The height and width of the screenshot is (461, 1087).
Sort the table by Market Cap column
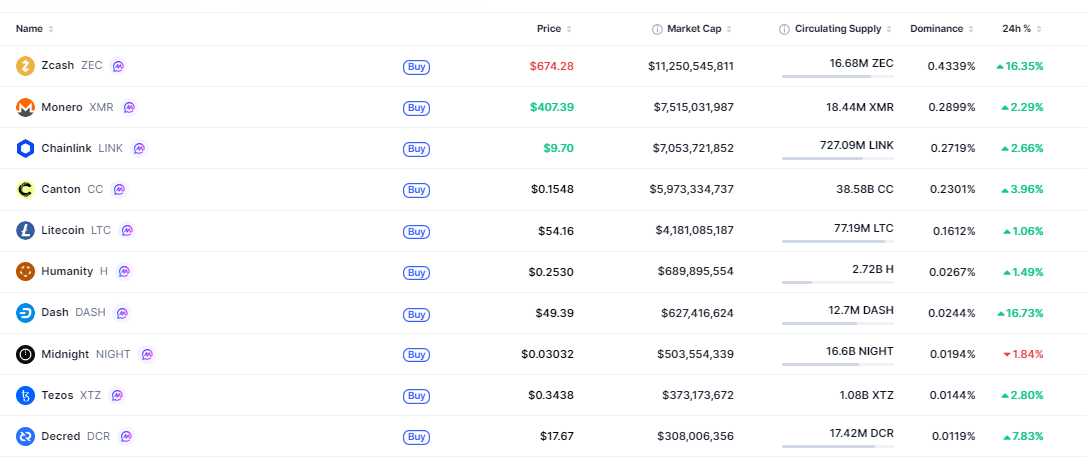699,29
